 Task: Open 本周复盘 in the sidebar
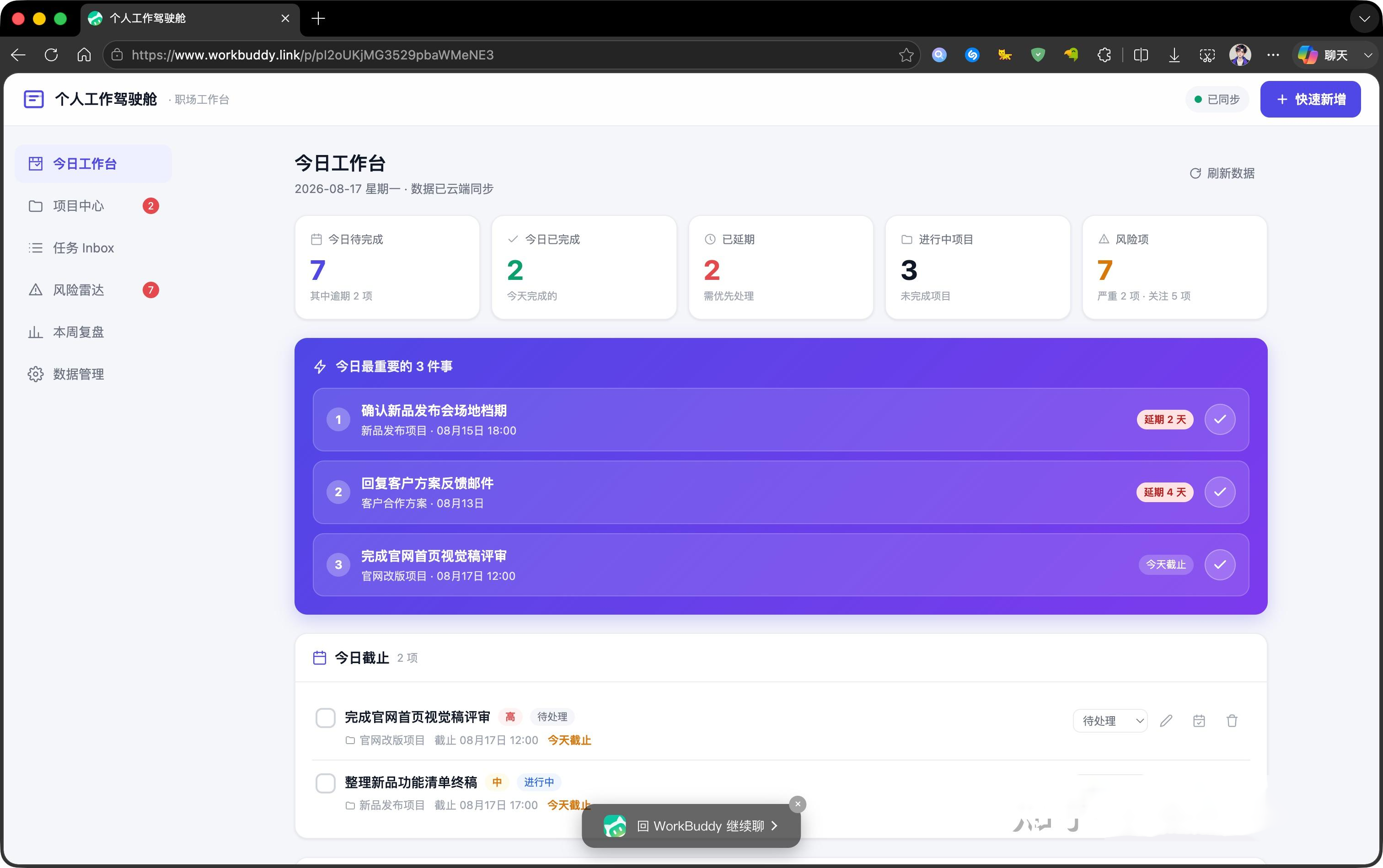[x=93, y=332]
